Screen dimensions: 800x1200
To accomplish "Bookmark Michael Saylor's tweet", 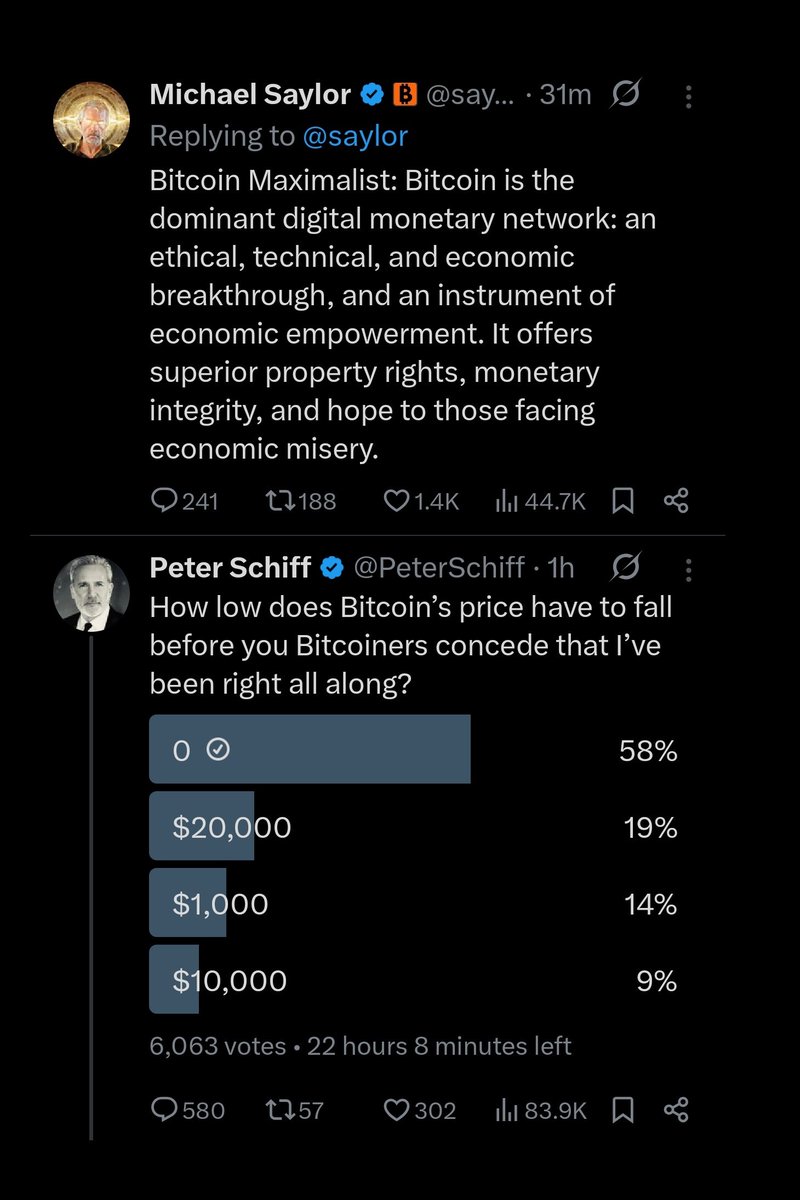I will coord(623,501).
